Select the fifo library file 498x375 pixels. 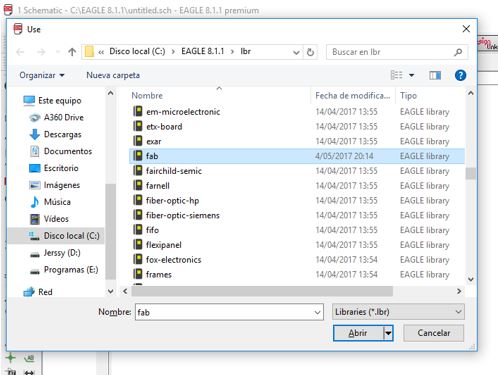click(152, 230)
